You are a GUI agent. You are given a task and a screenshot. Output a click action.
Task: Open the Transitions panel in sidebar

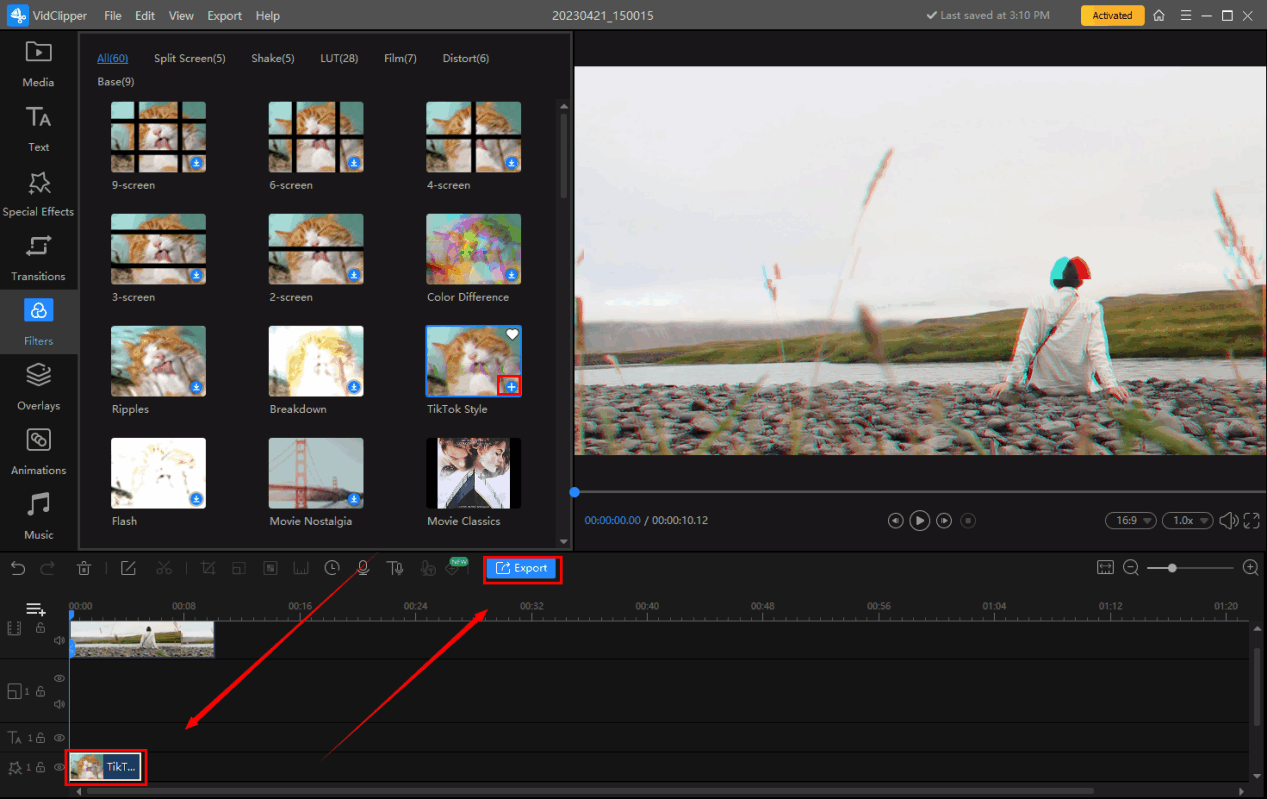tap(38, 257)
